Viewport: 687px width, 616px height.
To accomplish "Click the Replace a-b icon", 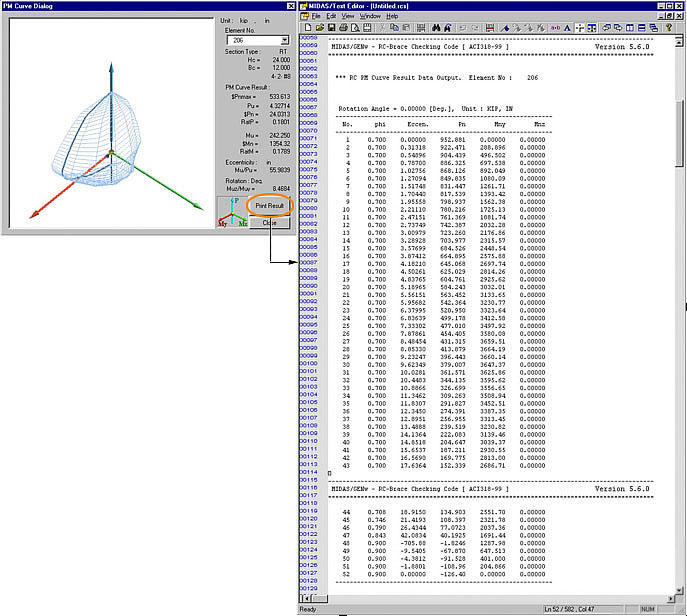I will coord(556,28).
